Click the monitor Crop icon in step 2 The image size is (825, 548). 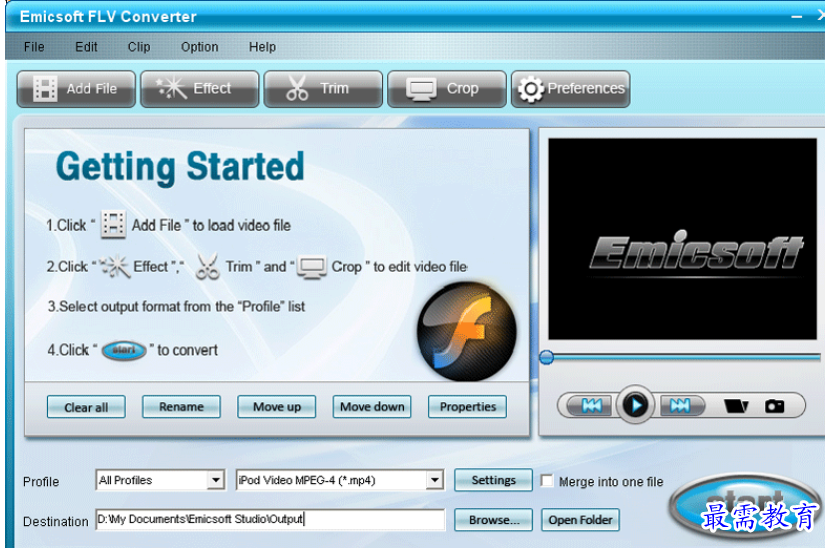312,267
